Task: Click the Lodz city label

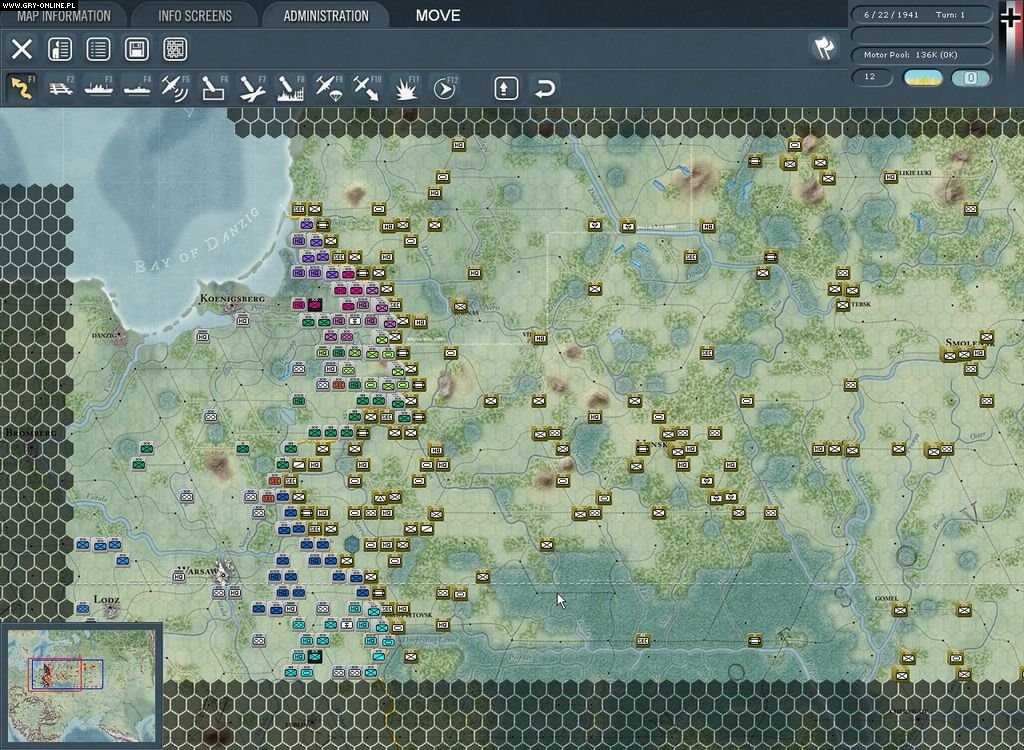Action: 106,599
